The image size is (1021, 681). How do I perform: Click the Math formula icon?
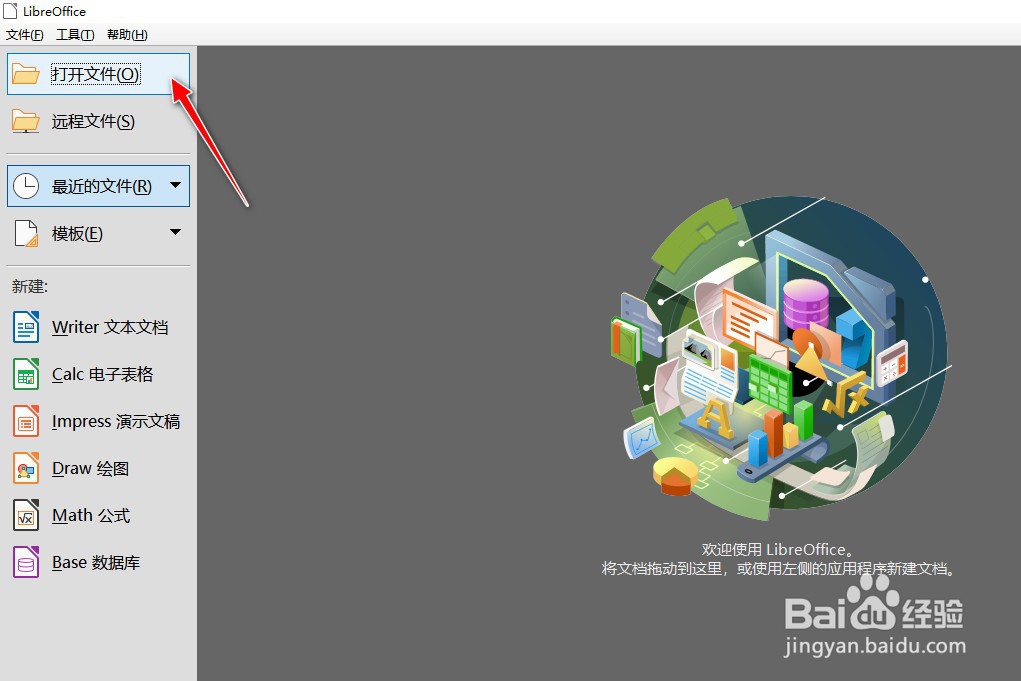pos(26,516)
